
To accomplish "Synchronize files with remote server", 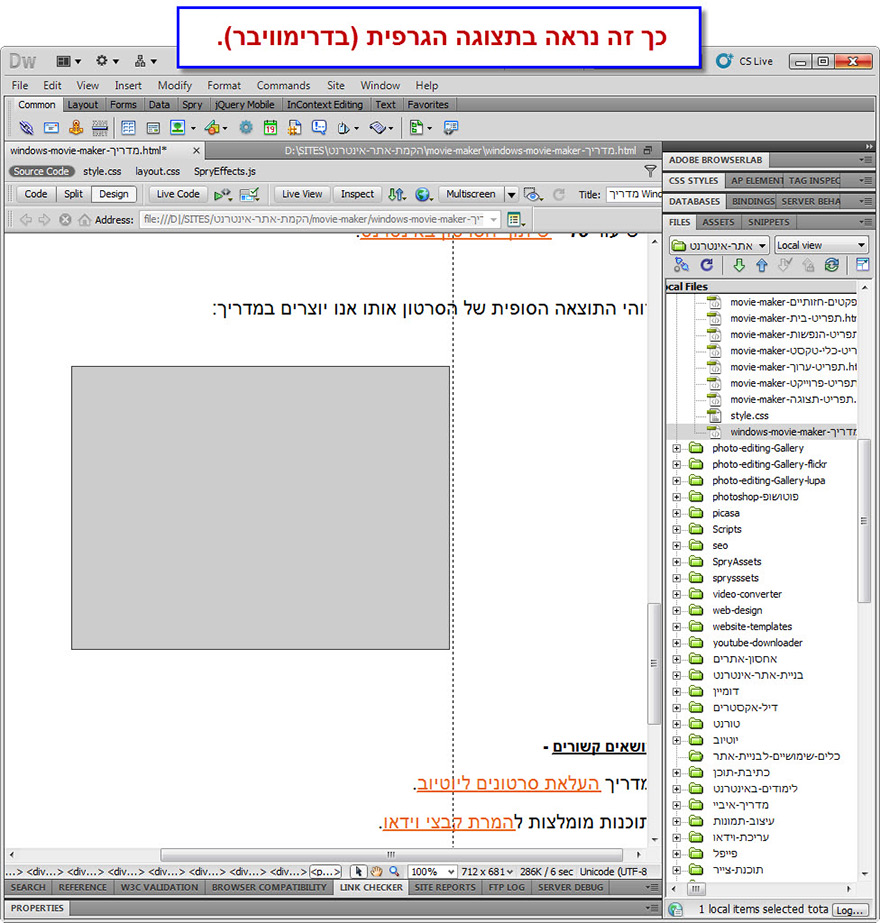I will [x=831, y=265].
